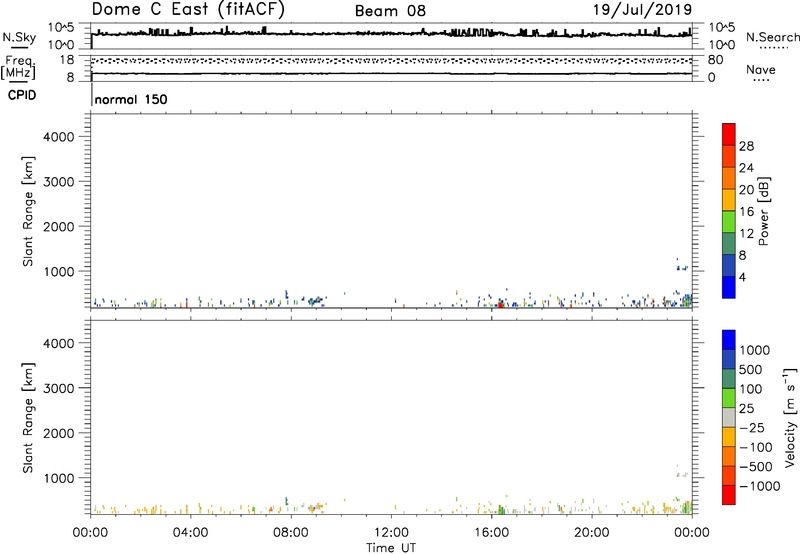
Task: Click the "28" label on the power colorbar
Action: click(x=746, y=146)
